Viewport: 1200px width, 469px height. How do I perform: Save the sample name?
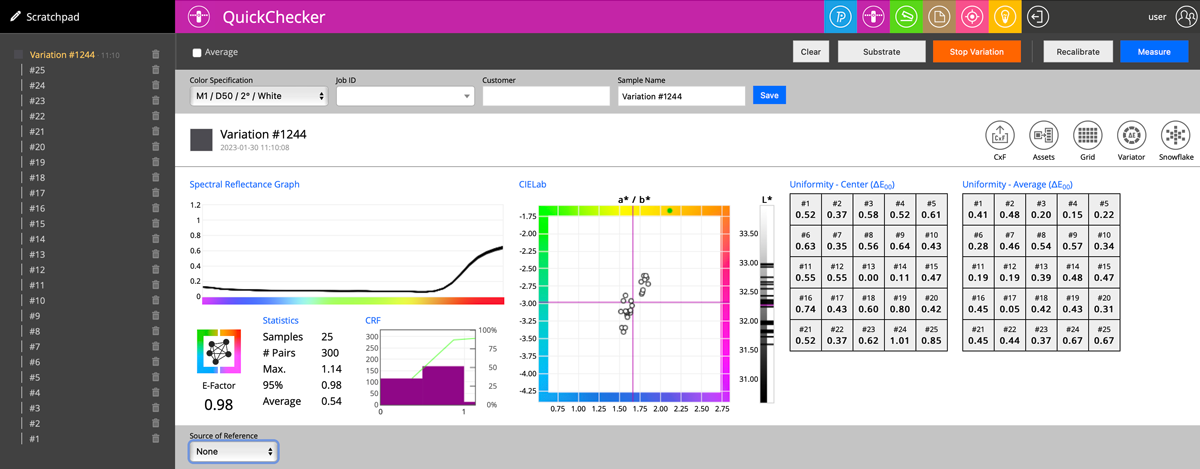point(769,95)
